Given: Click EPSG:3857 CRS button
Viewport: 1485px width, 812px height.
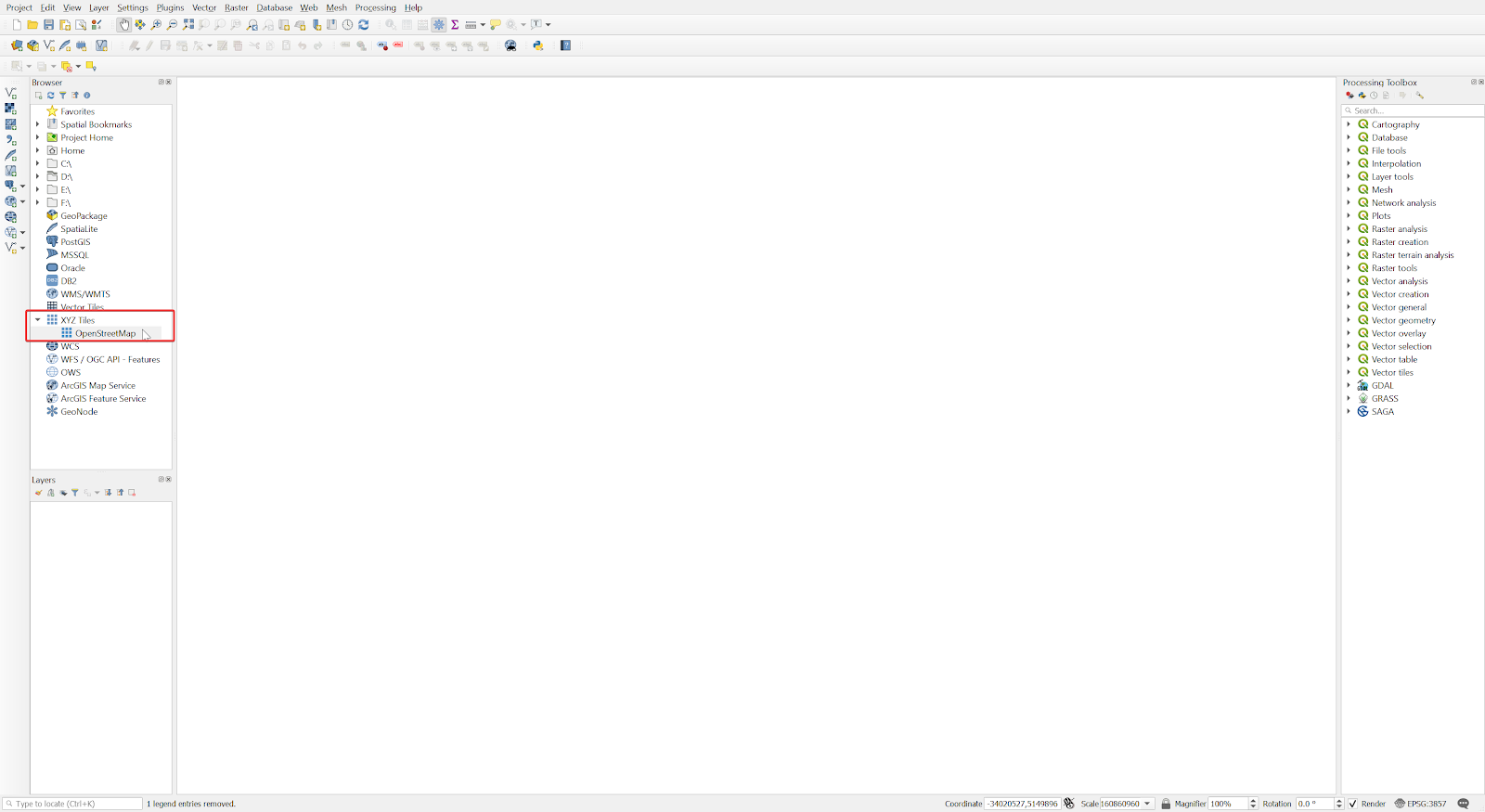Looking at the screenshot, I should pyautogui.click(x=1420, y=804).
